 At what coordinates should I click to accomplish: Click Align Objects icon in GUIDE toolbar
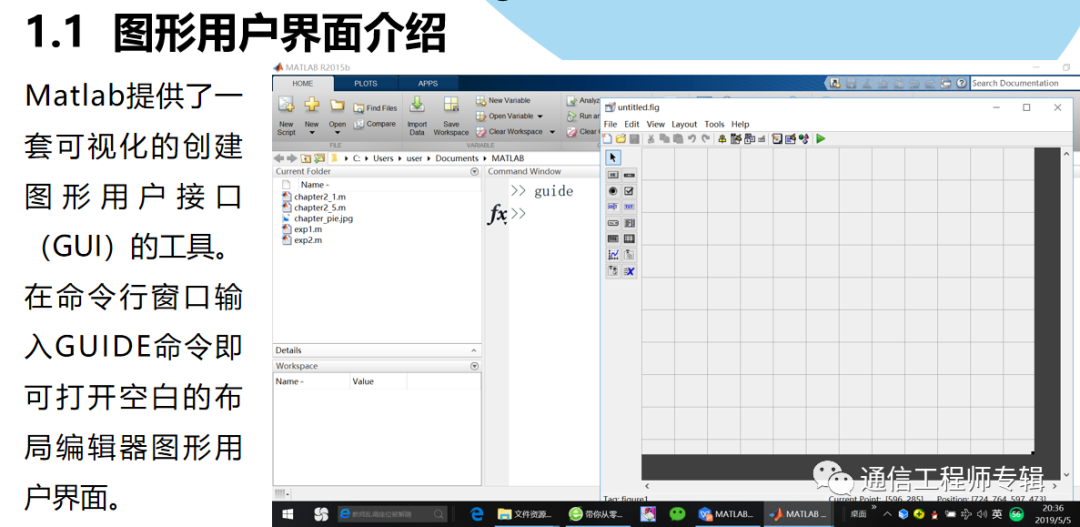[x=722, y=138]
